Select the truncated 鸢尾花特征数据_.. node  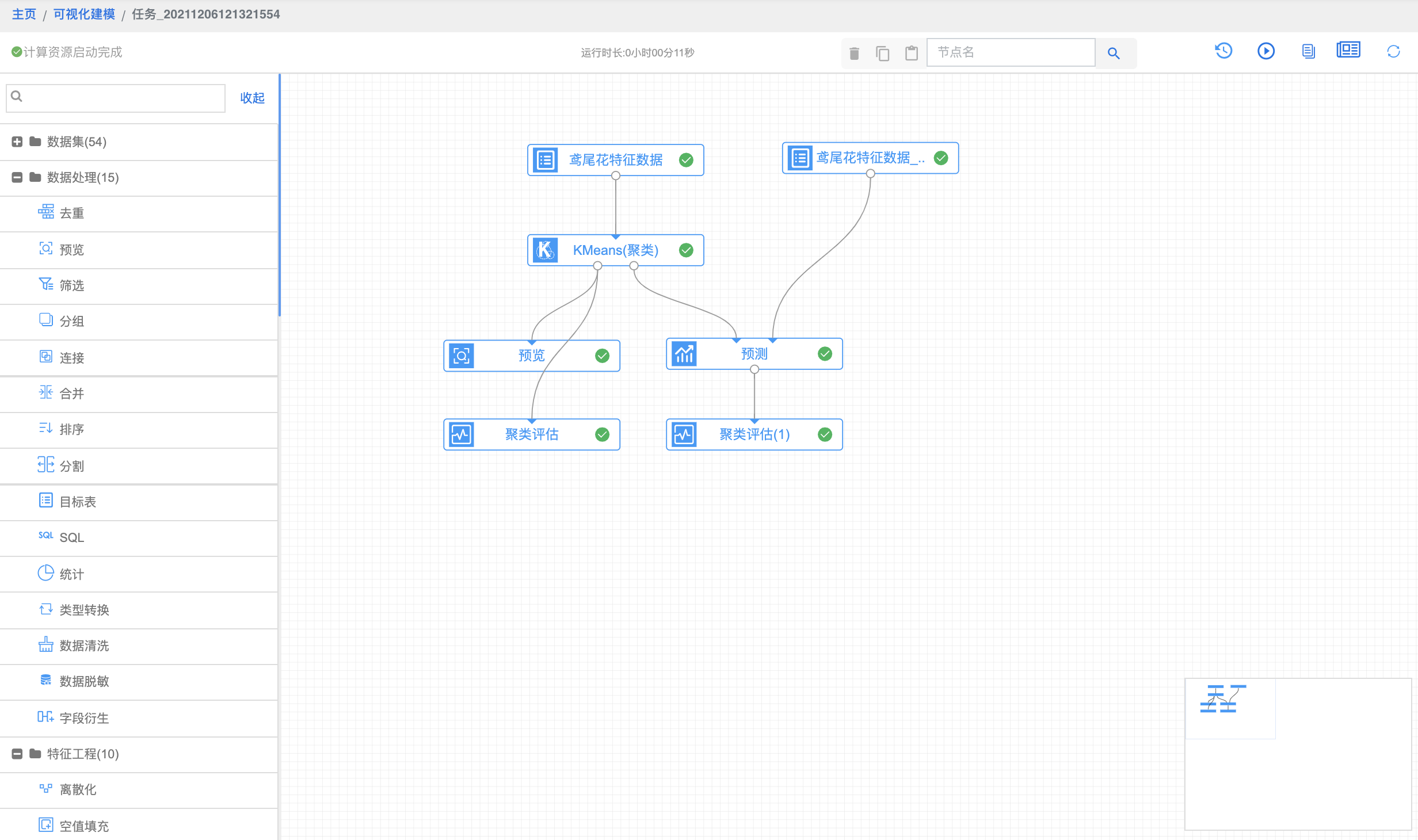870,158
